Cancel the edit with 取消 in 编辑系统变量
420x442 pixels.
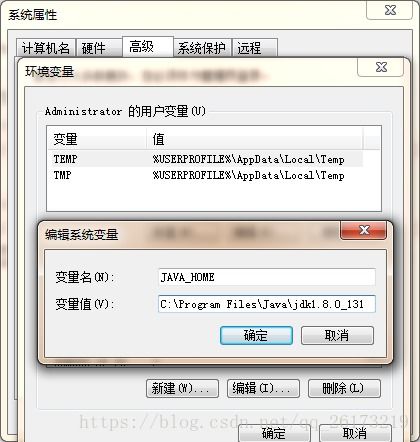tap(337, 335)
